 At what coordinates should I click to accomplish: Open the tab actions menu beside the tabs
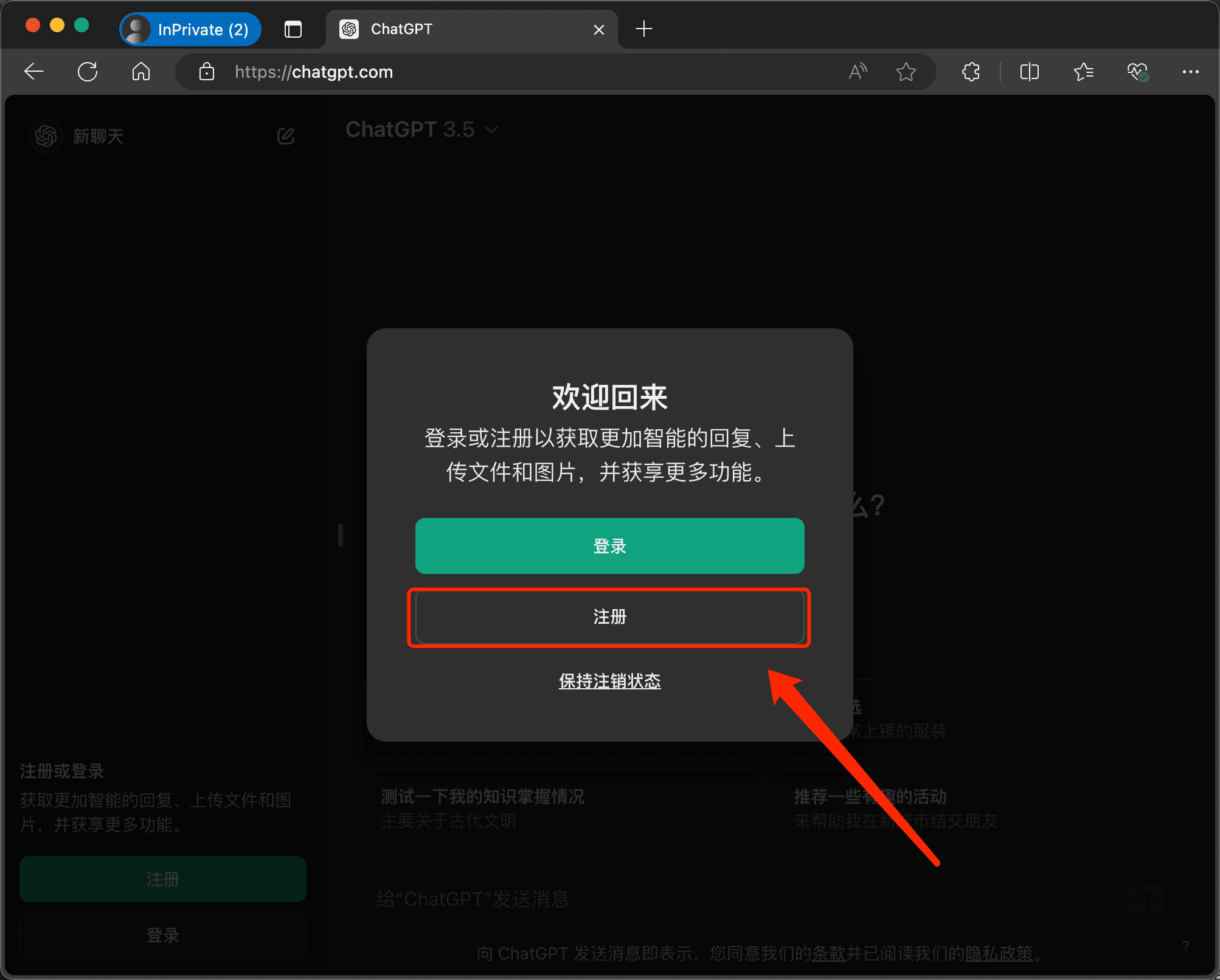294,29
